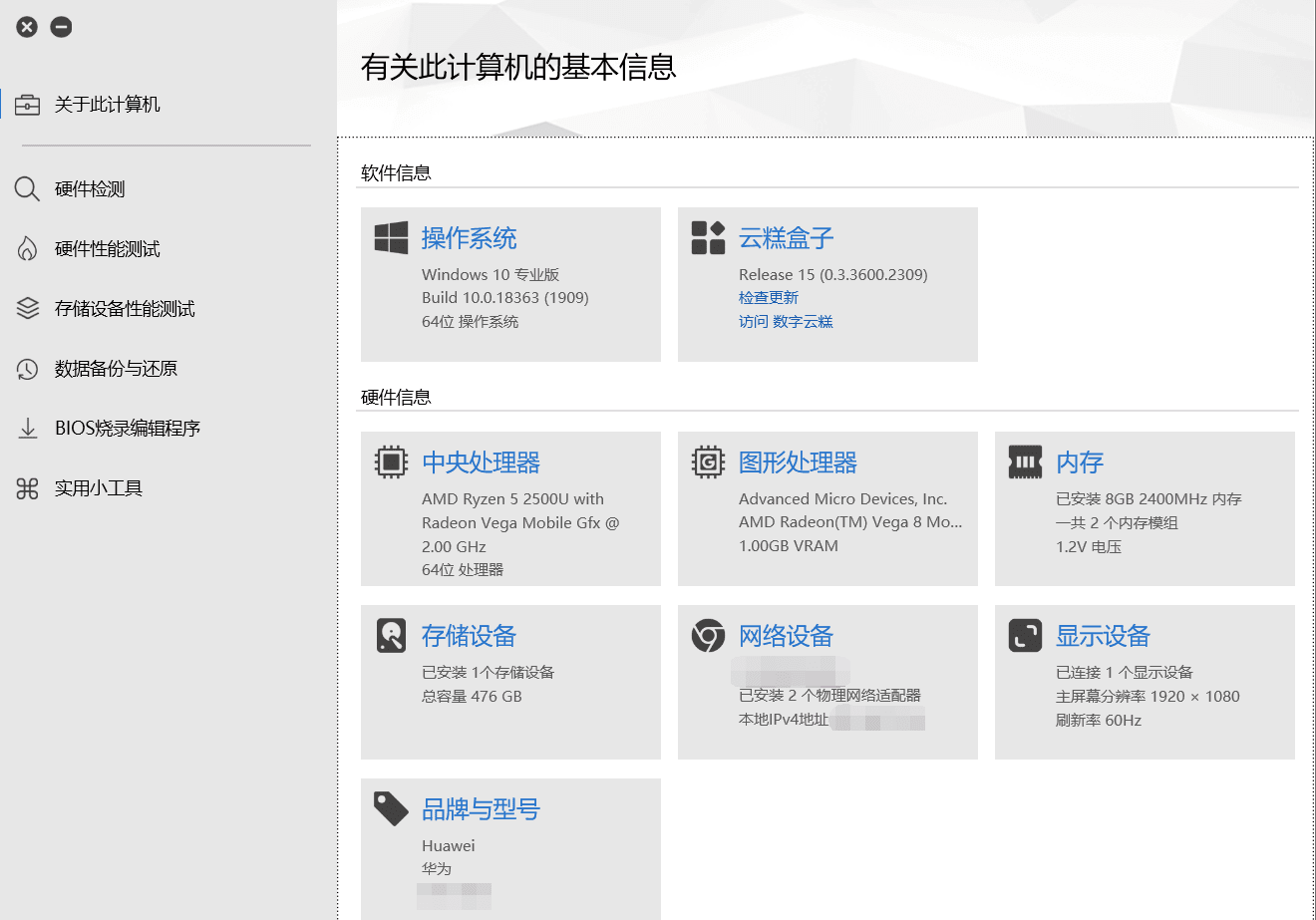Click the text 1.00GB VRAM
This screenshot has width=1316, height=920.
789,545
